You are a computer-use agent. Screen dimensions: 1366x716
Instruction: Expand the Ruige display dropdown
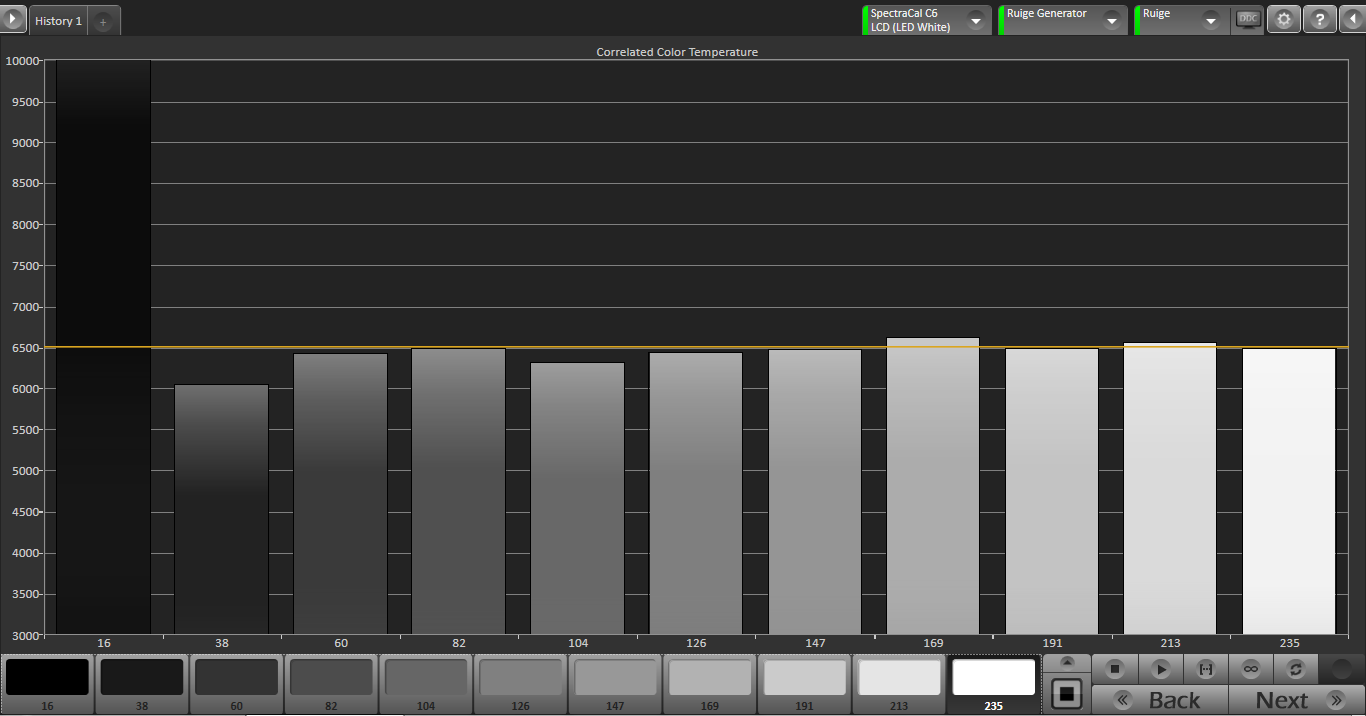point(1211,21)
